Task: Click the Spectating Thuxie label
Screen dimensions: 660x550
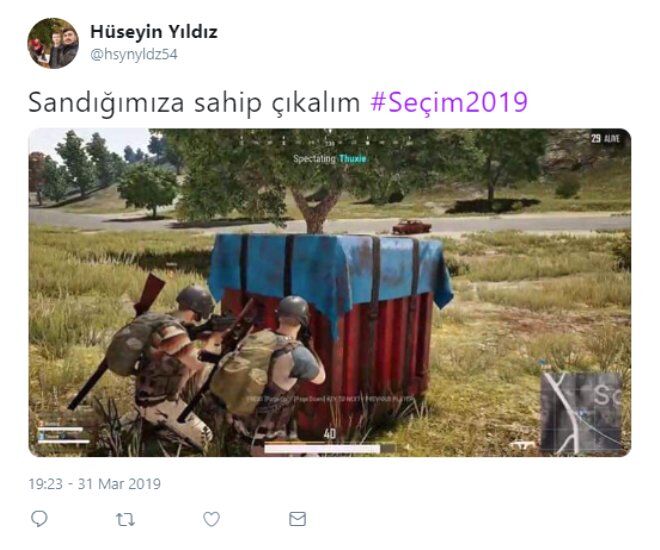Action: (x=330, y=159)
